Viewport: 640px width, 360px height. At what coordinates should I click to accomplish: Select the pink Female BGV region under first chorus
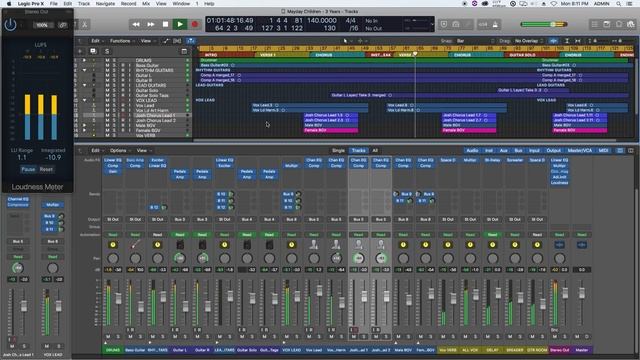click(x=331, y=130)
